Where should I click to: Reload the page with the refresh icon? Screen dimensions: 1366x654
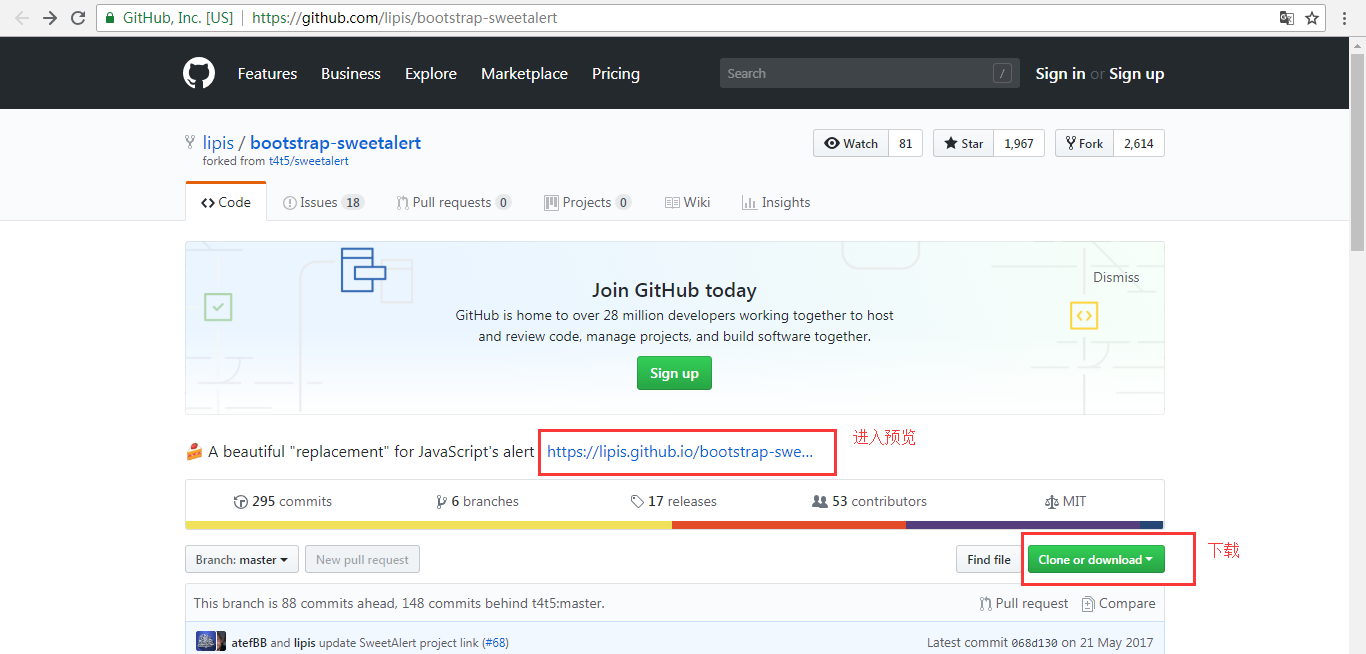coord(78,18)
